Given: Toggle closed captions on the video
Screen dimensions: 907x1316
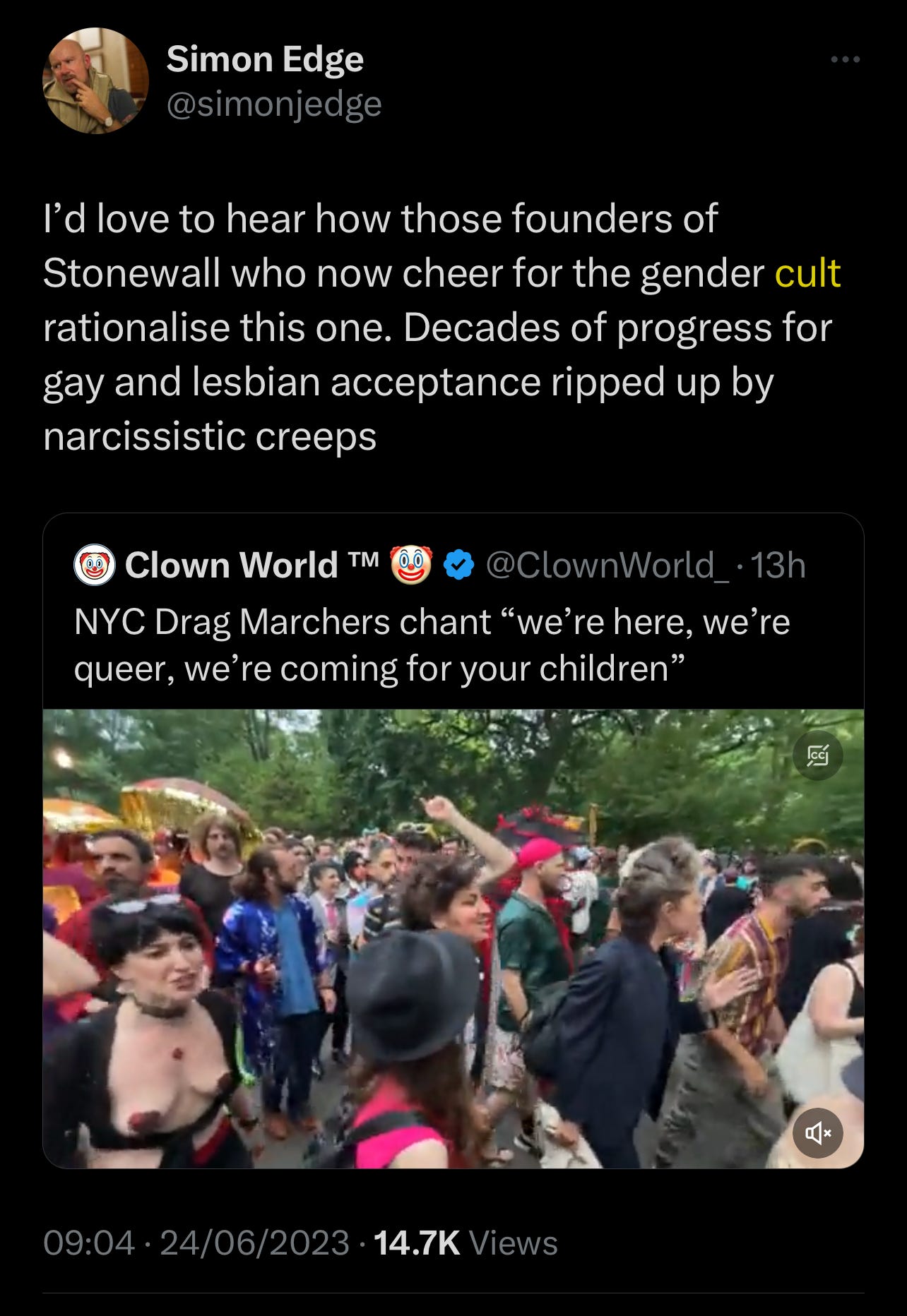Looking at the screenshot, I should tap(818, 755).
